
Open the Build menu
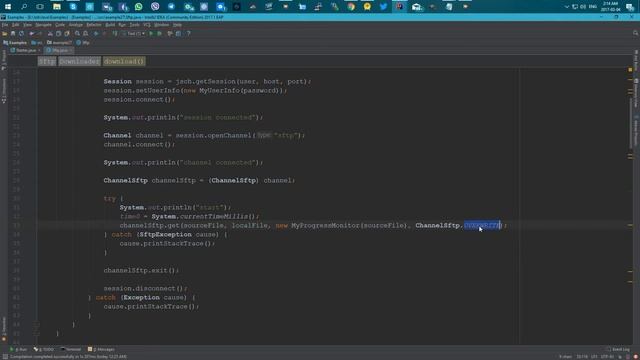pos(110,25)
